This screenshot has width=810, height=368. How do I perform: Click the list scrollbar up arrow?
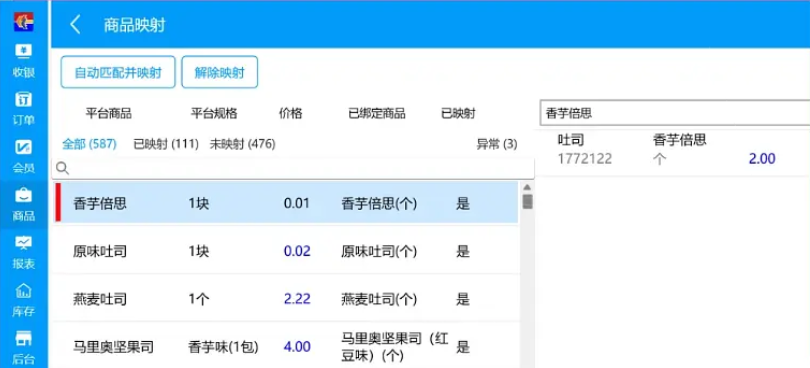[x=527, y=187]
